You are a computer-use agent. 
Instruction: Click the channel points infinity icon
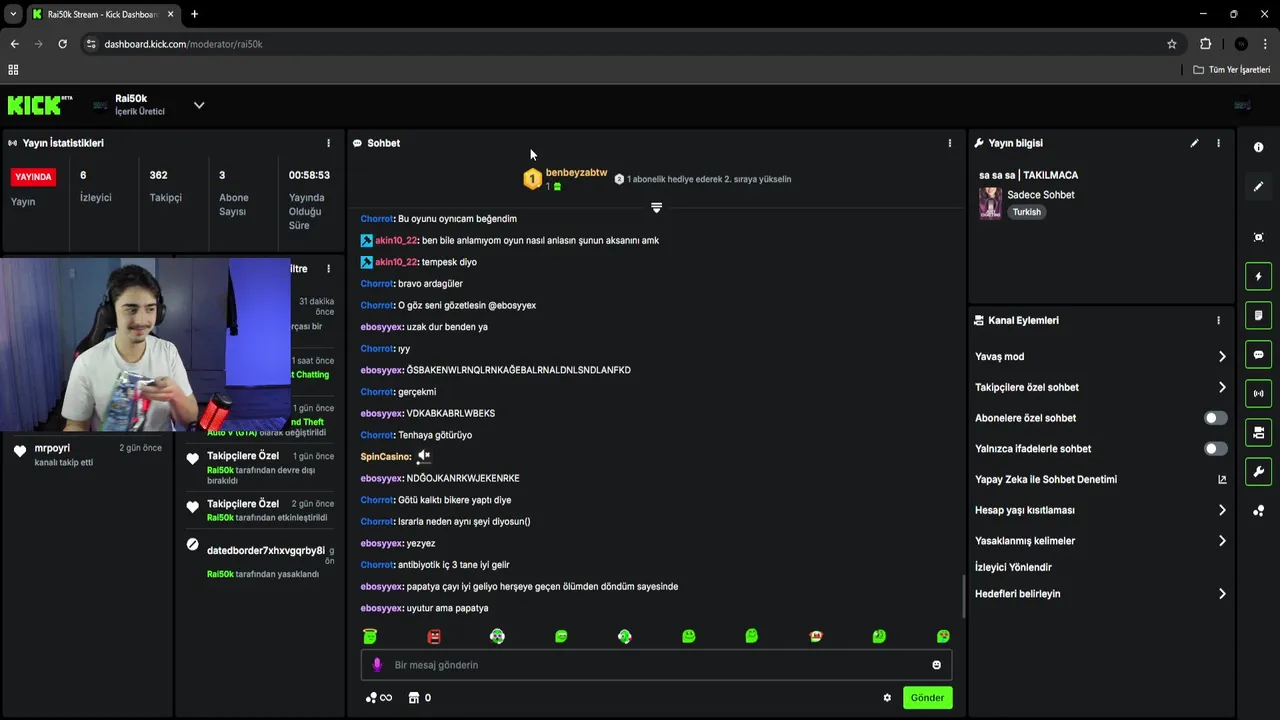(379, 698)
